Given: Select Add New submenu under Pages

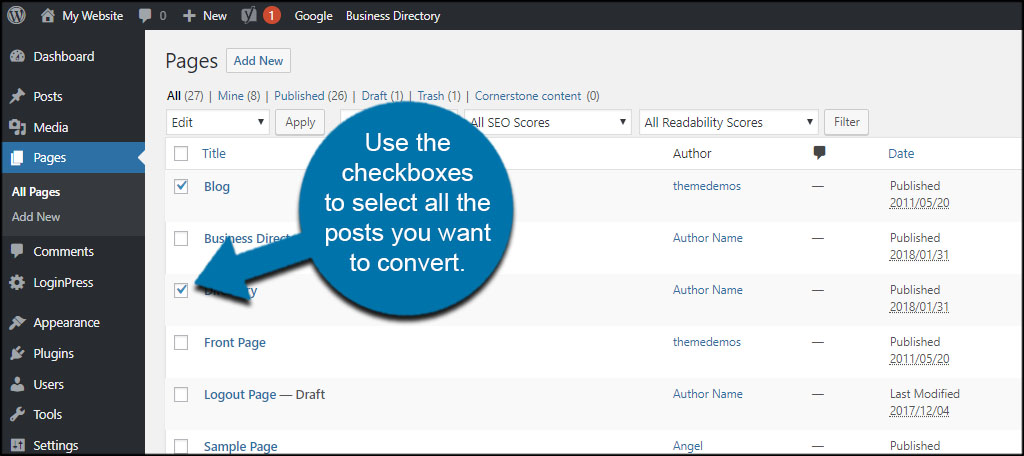Looking at the screenshot, I should [36, 216].
